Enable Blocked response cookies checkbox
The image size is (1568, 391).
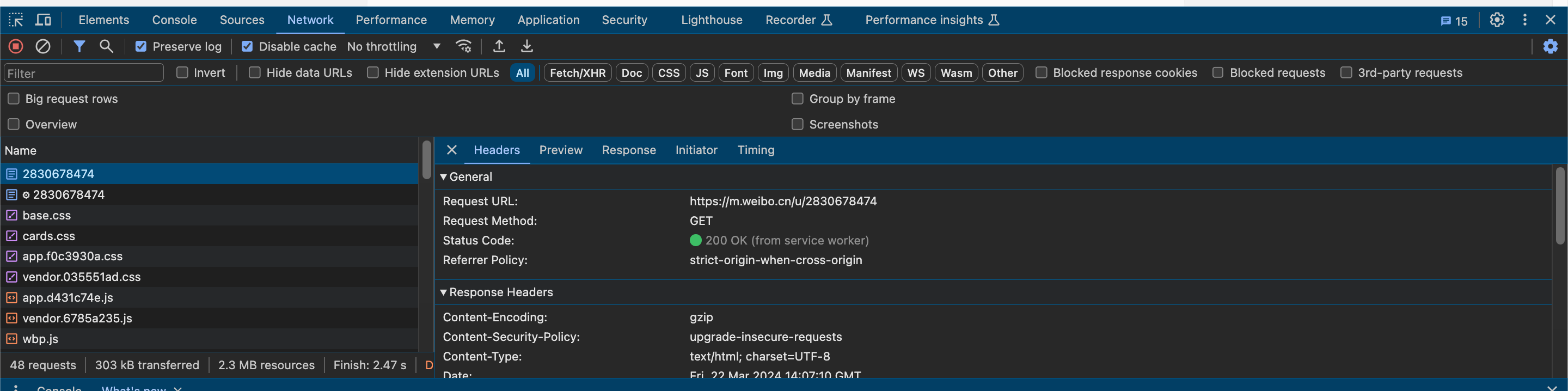[1042, 72]
